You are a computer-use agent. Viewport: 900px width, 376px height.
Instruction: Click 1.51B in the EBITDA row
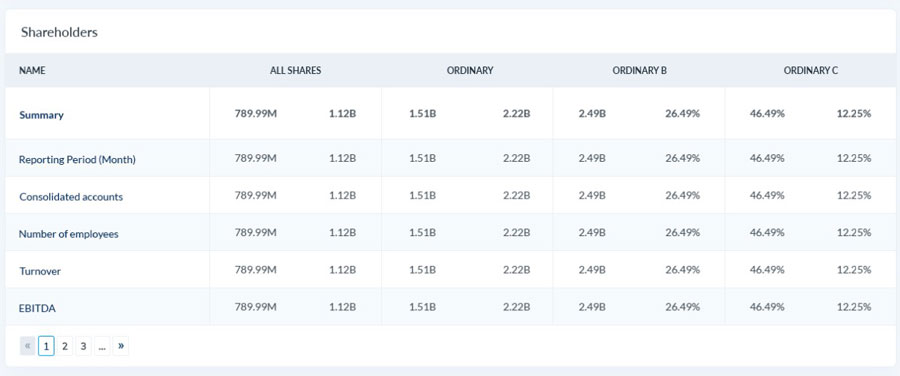423,307
